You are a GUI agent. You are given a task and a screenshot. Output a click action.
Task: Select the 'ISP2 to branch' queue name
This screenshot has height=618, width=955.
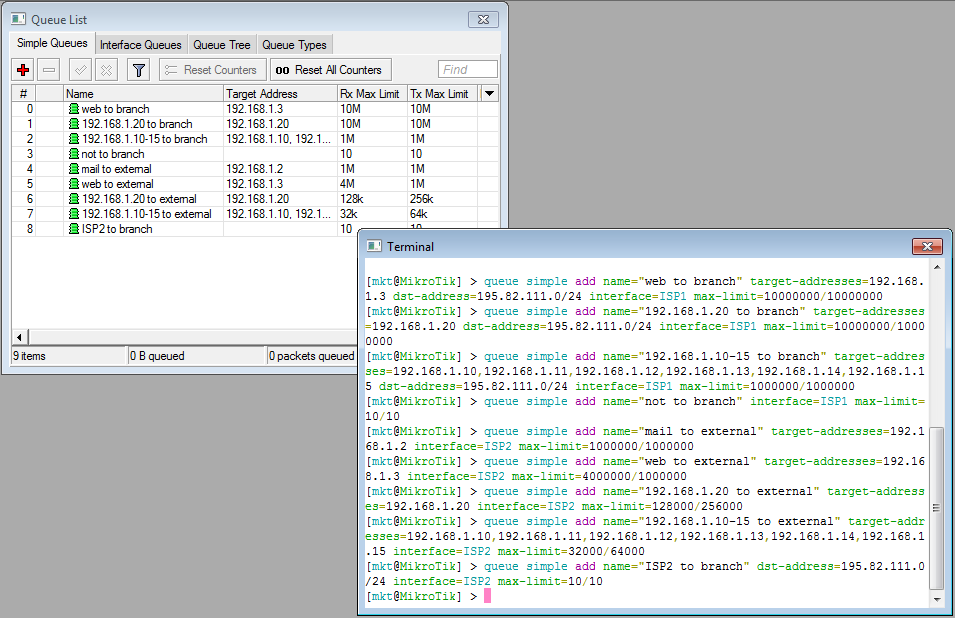click(117, 229)
